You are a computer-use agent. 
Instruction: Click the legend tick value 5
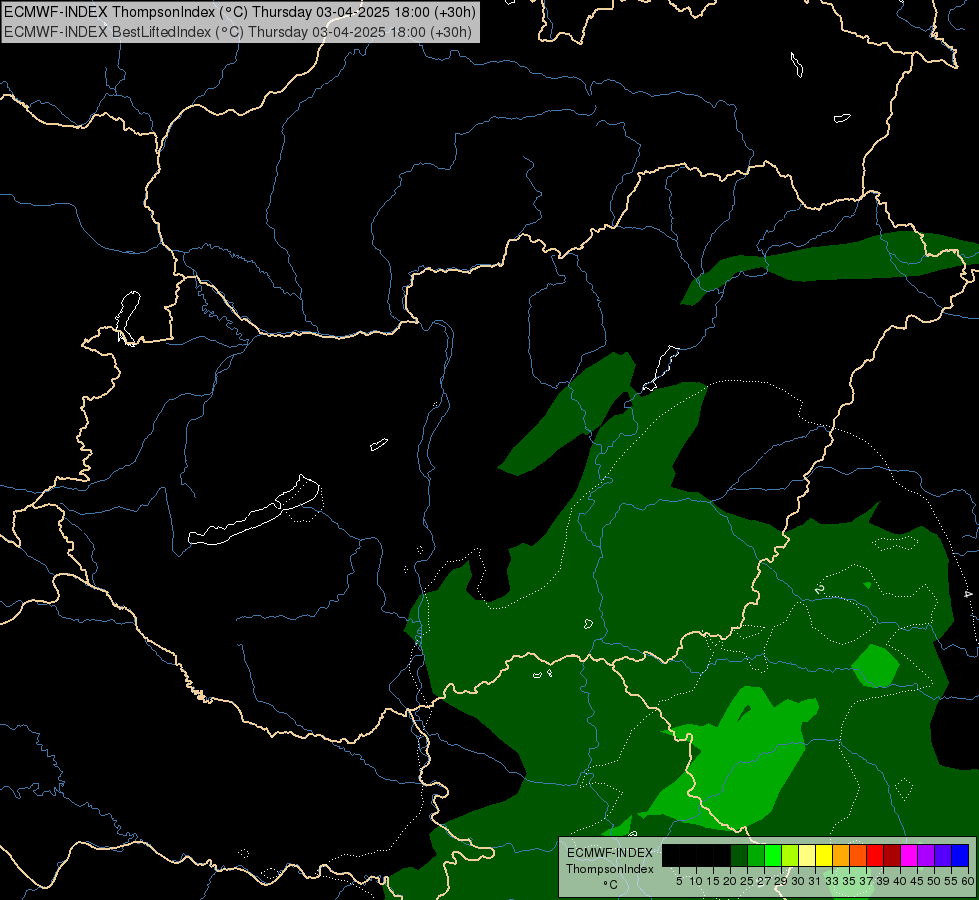[x=679, y=881]
